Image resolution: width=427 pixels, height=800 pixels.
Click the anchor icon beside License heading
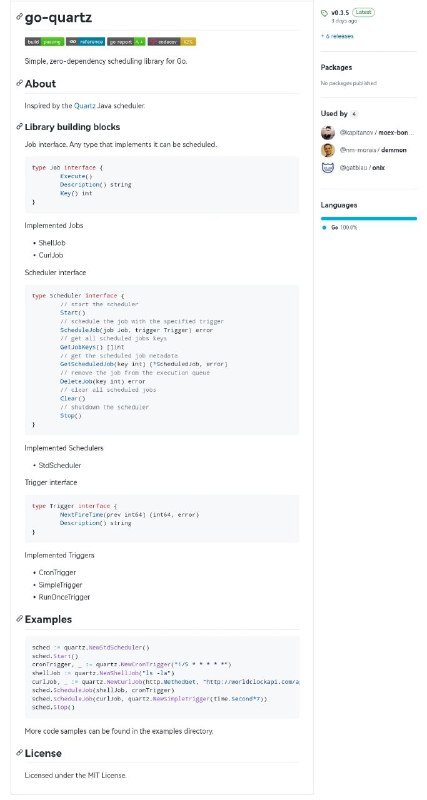pos(19,753)
